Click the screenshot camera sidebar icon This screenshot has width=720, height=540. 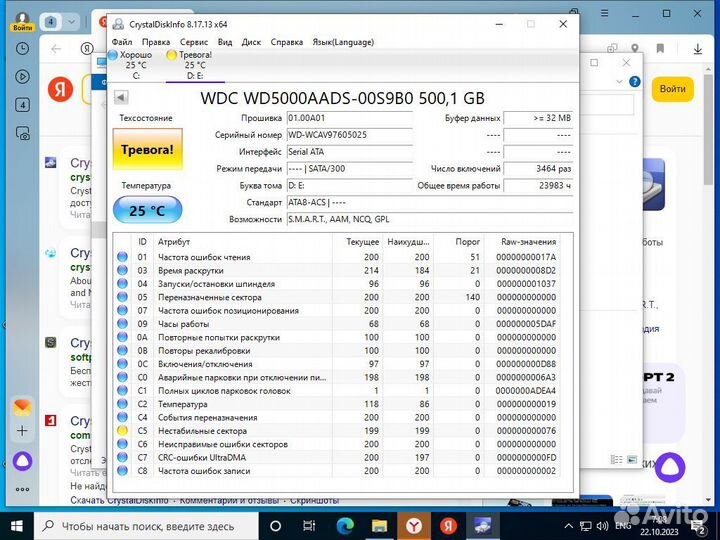[x=22, y=134]
